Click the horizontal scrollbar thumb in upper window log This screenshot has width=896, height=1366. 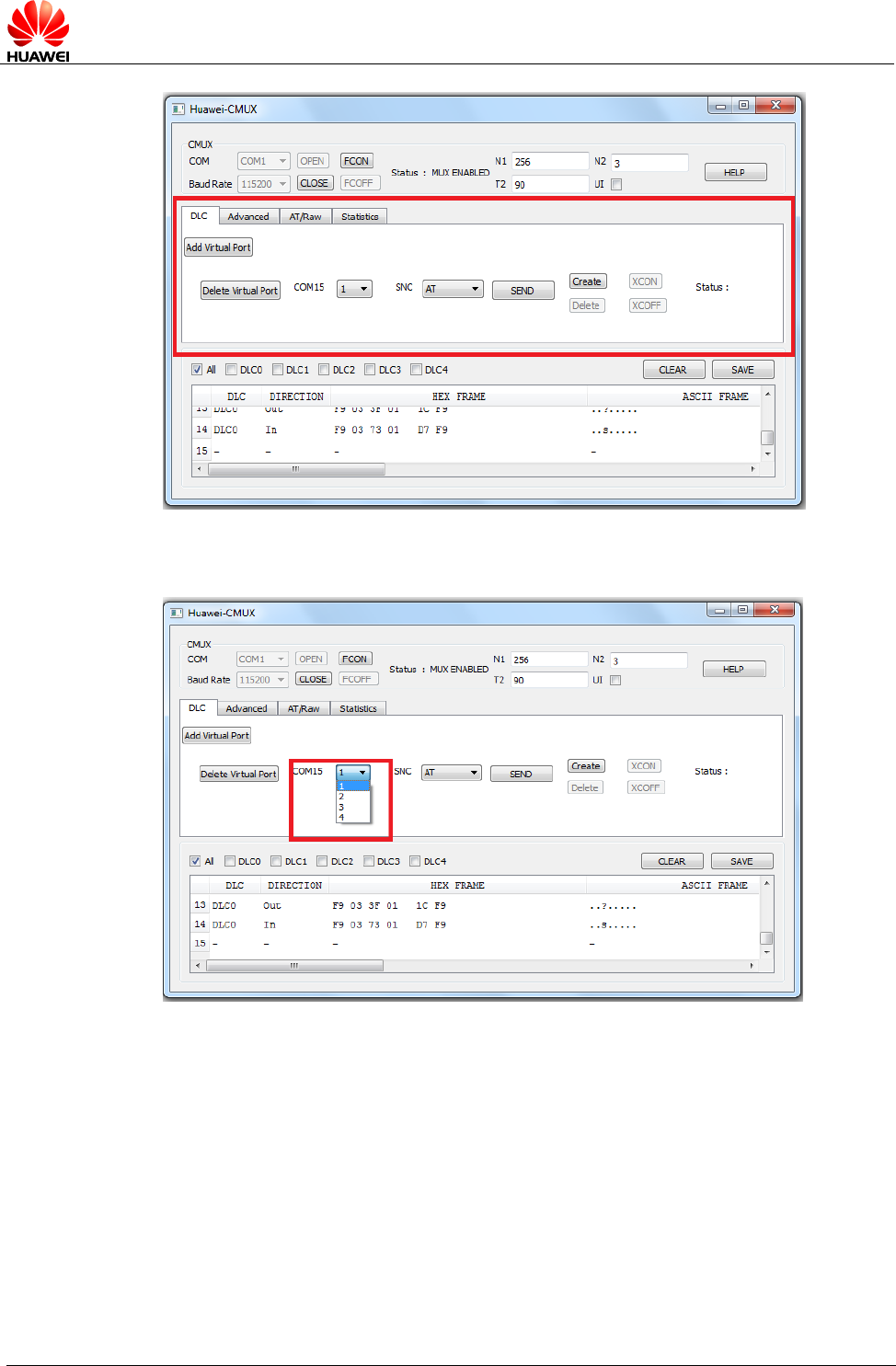(296, 469)
